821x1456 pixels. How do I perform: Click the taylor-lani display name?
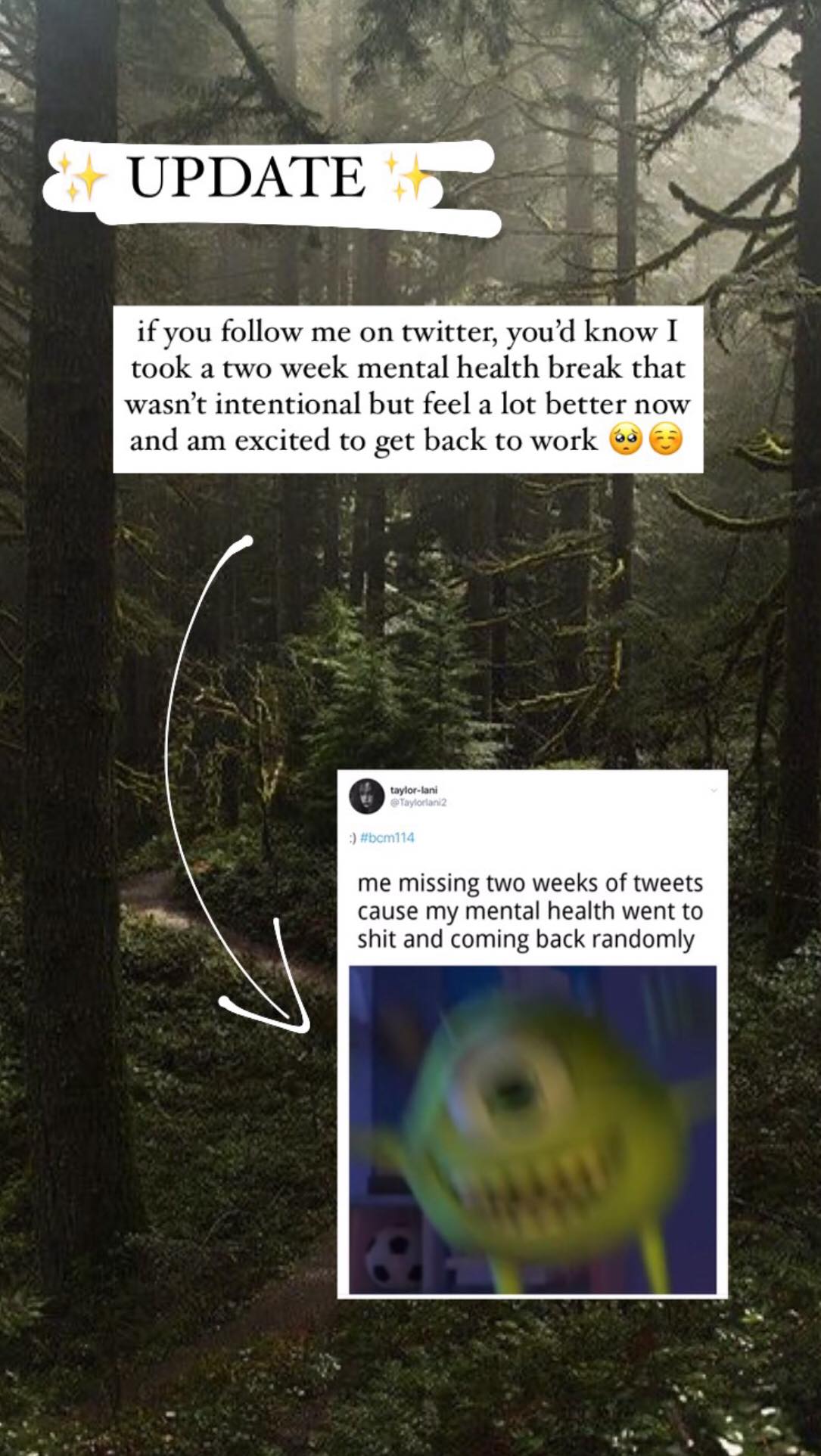point(413,790)
